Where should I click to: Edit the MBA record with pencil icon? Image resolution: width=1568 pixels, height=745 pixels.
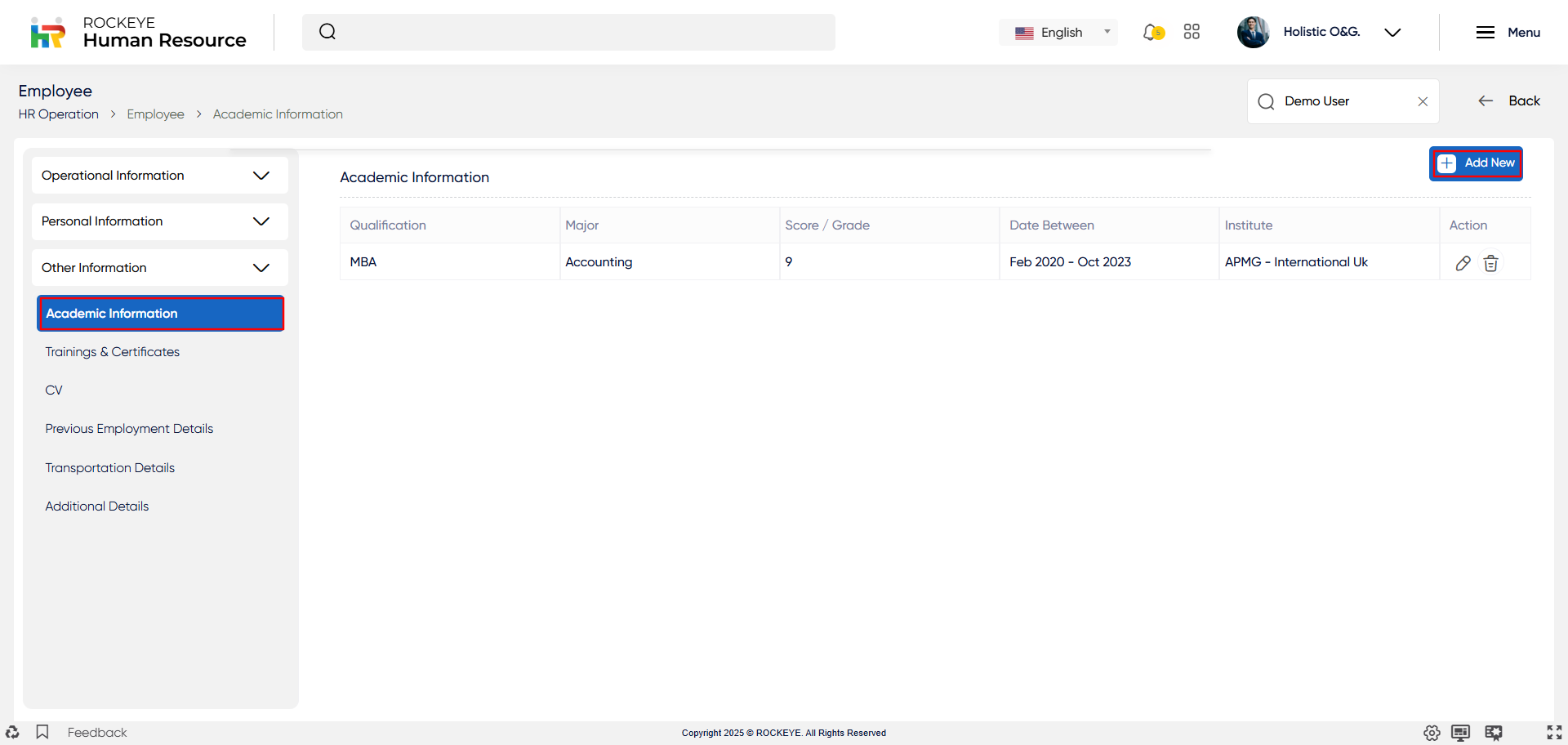(x=1463, y=263)
